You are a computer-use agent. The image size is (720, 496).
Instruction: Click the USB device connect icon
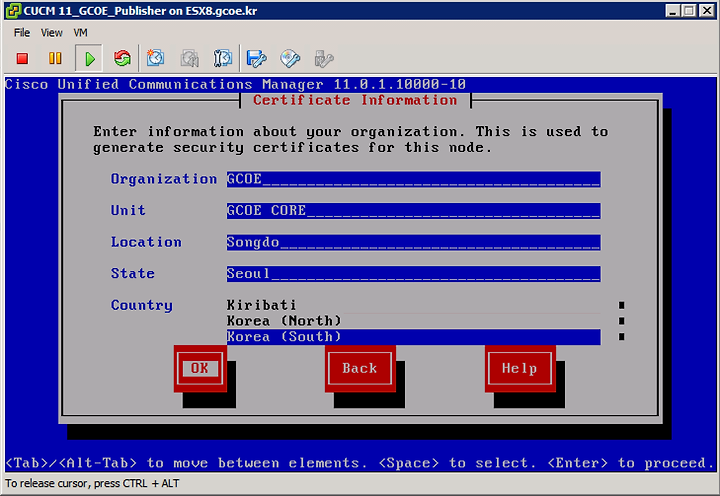324,58
